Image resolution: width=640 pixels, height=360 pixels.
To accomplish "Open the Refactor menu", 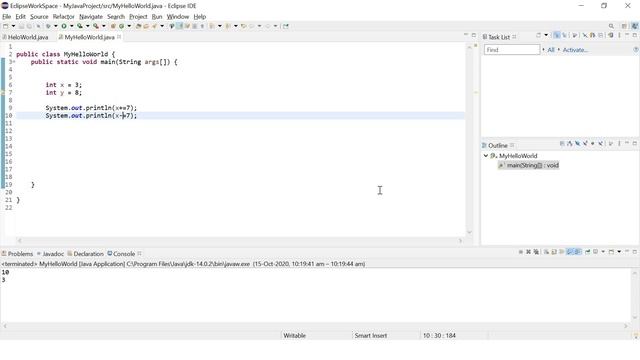I will coord(63,17).
